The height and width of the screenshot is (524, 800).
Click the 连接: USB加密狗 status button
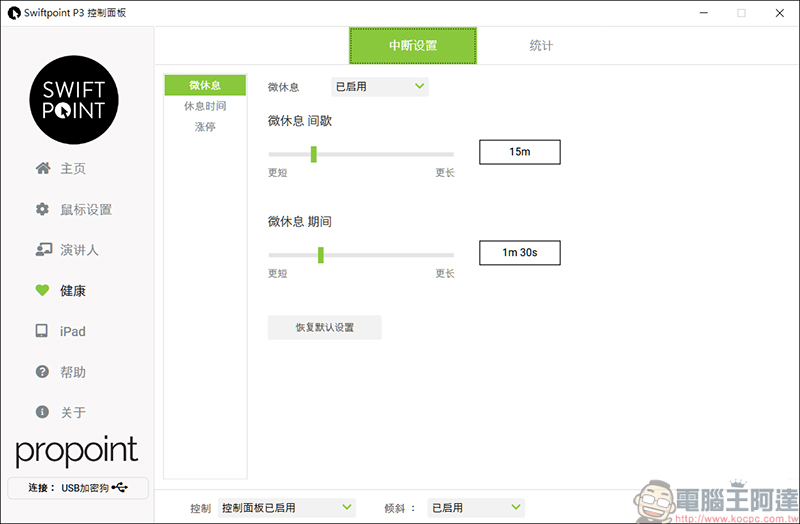pyautogui.click(x=78, y=488)
